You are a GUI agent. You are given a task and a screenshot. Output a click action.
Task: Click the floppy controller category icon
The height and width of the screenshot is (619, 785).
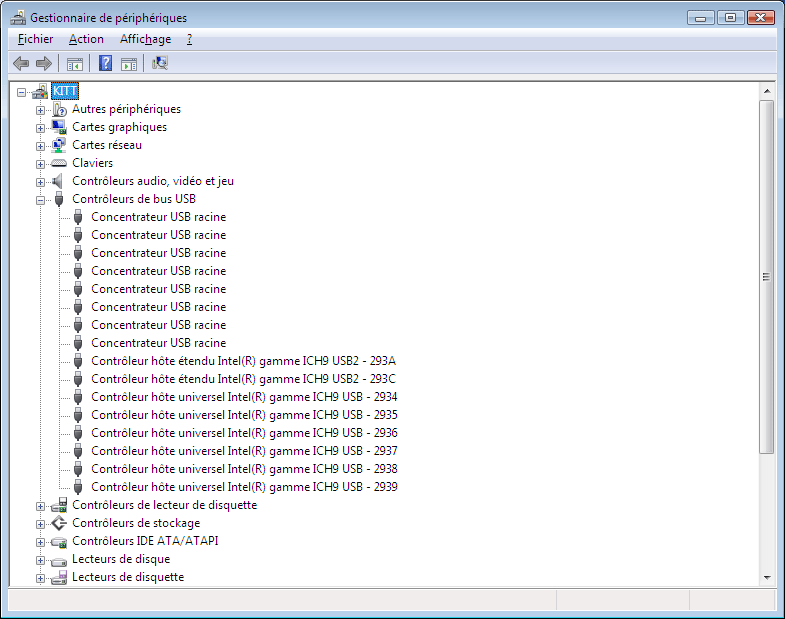59,505
